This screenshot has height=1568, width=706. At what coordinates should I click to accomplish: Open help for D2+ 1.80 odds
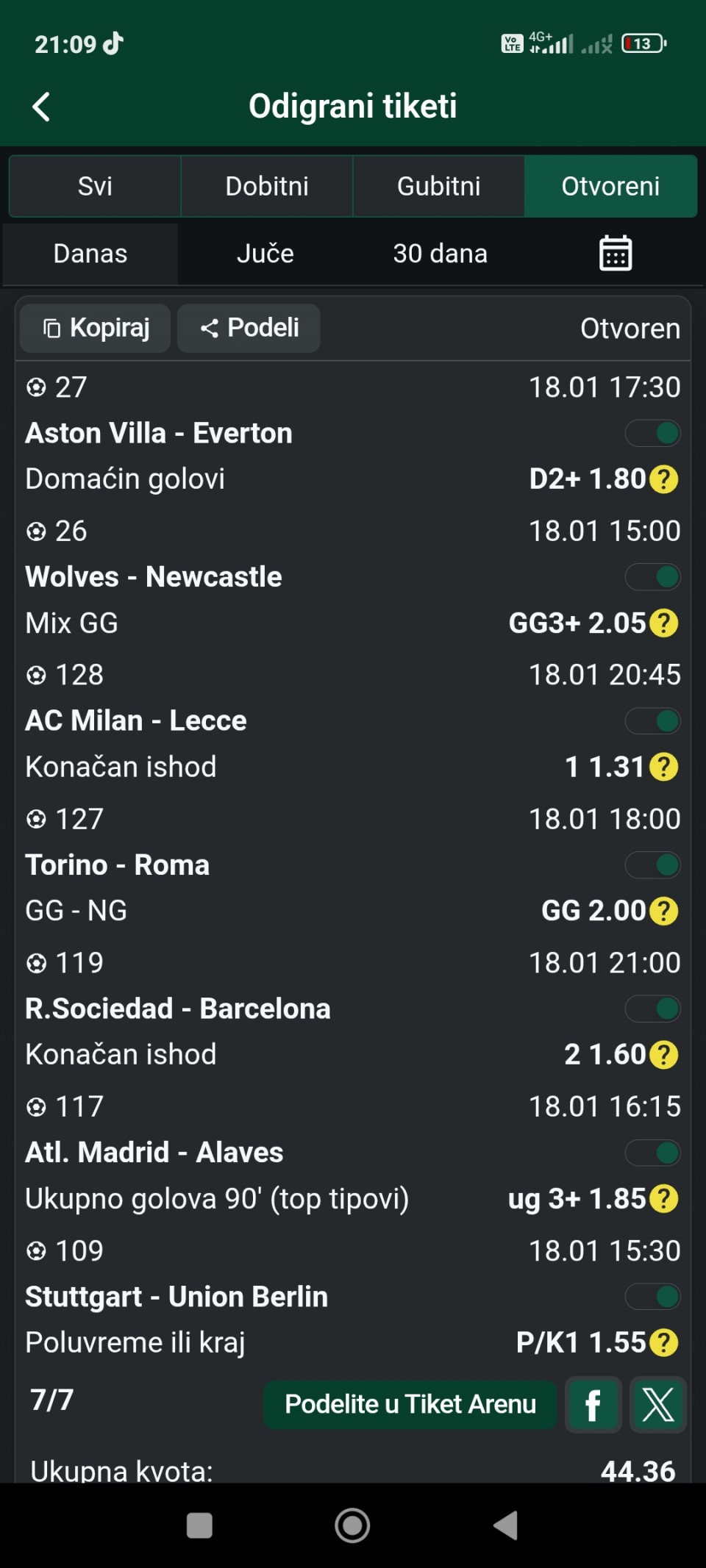point(664,479)
